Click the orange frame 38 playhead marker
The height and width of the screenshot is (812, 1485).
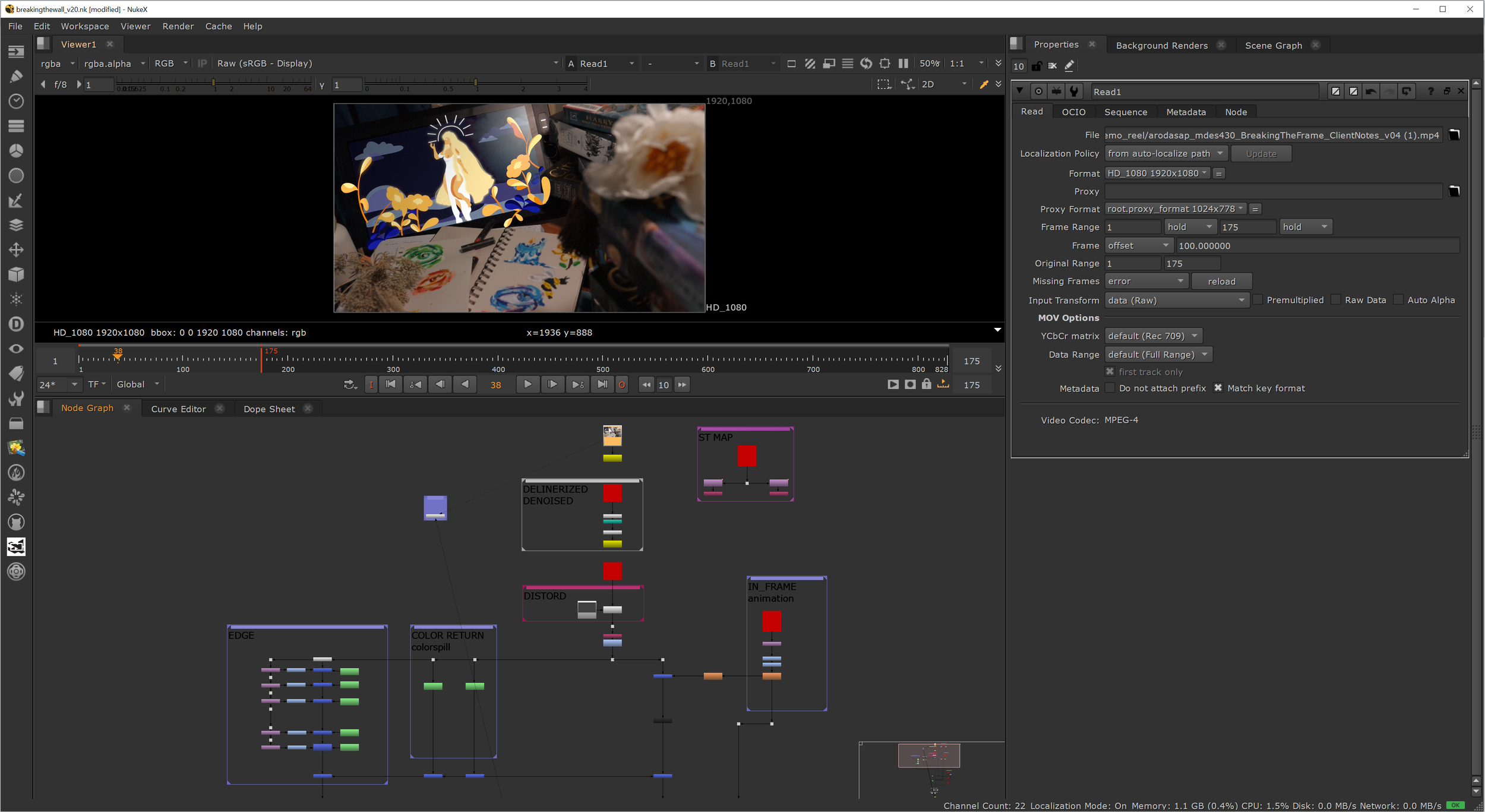(x=118, y=355)
